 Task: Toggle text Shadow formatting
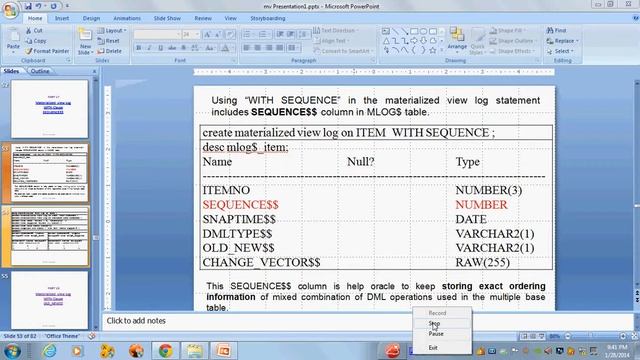click(x=183, y=48)
